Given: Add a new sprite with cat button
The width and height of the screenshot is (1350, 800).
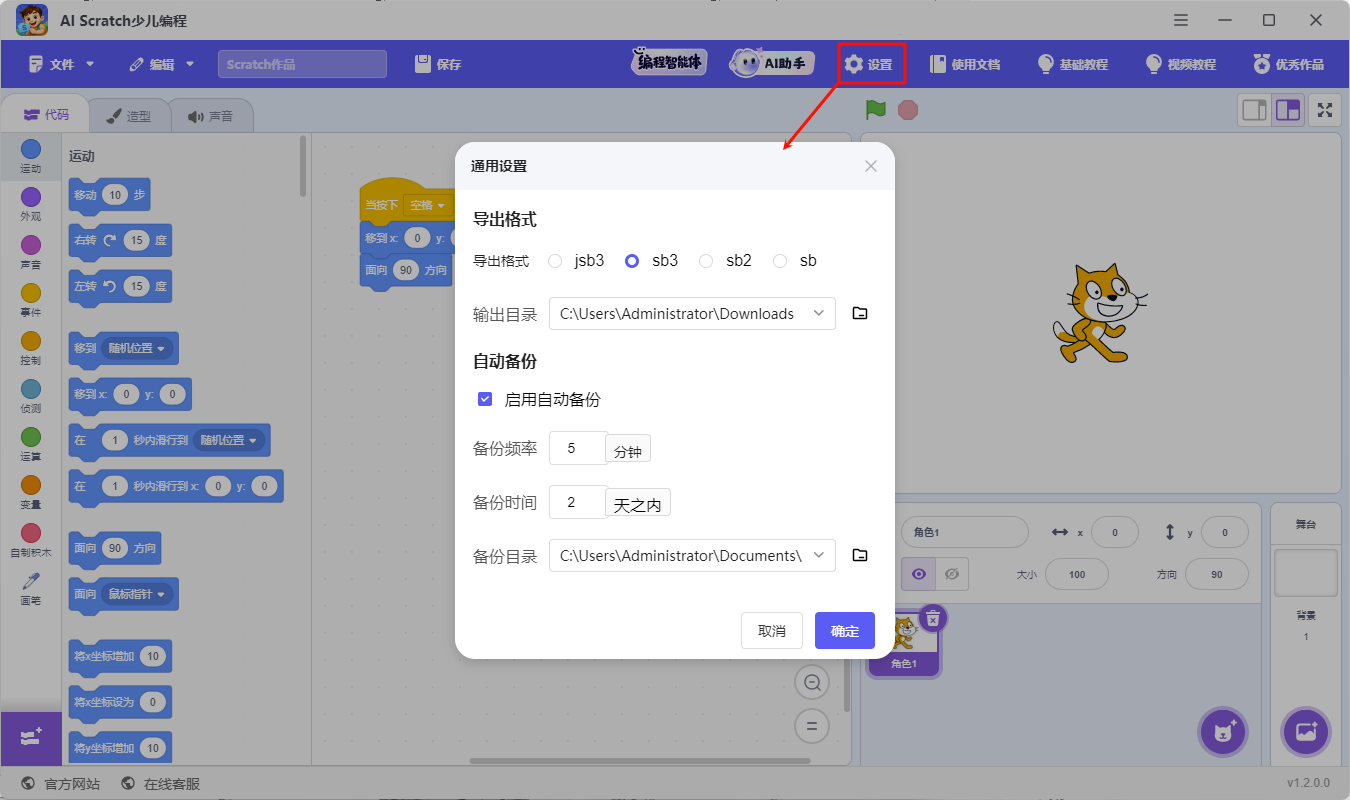Looking at the screenshot, I should 1223,732.
